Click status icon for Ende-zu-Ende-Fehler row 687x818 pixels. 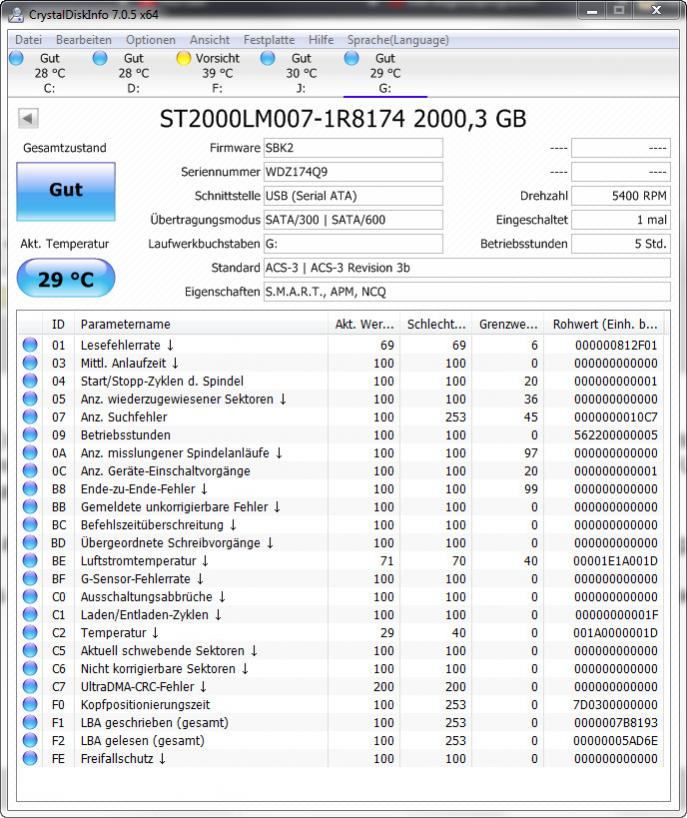pos(30,488)
